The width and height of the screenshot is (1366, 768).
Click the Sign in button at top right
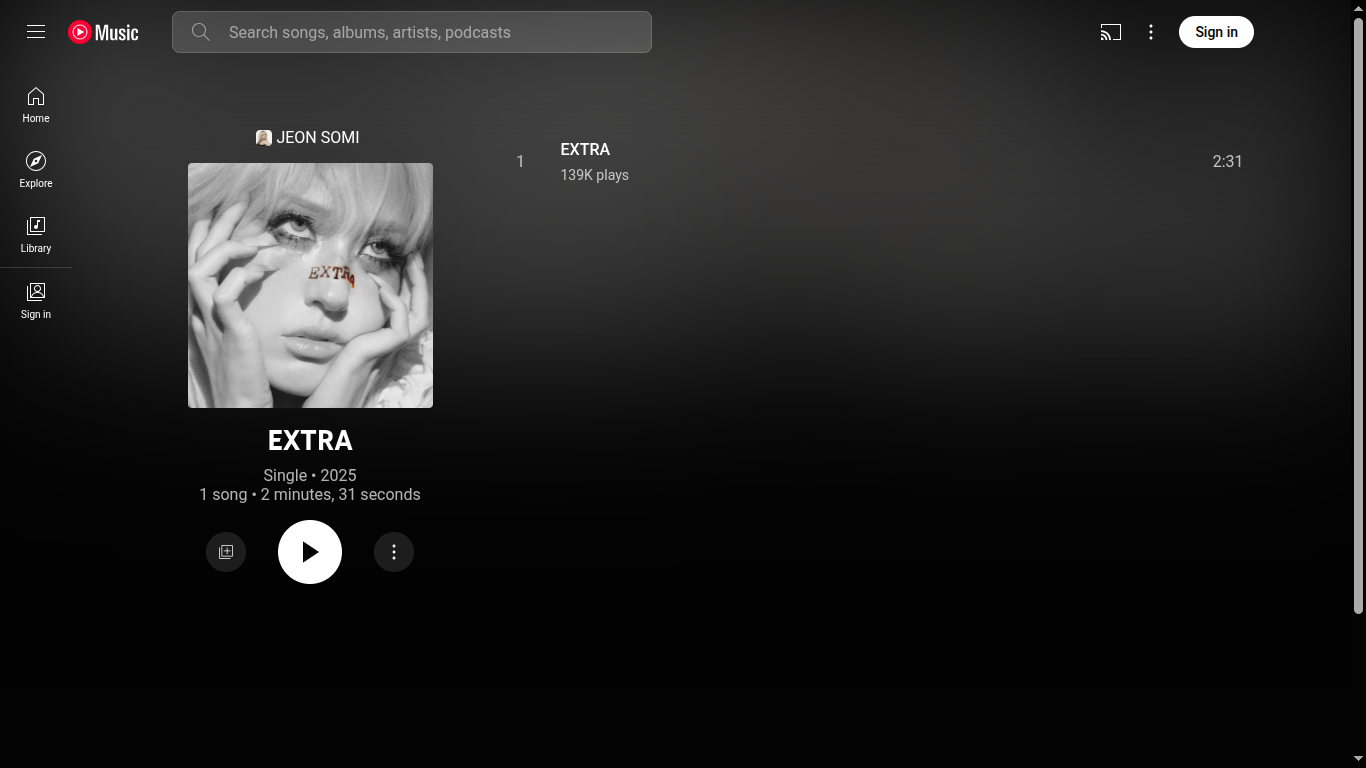click(x=1216, y=32)
